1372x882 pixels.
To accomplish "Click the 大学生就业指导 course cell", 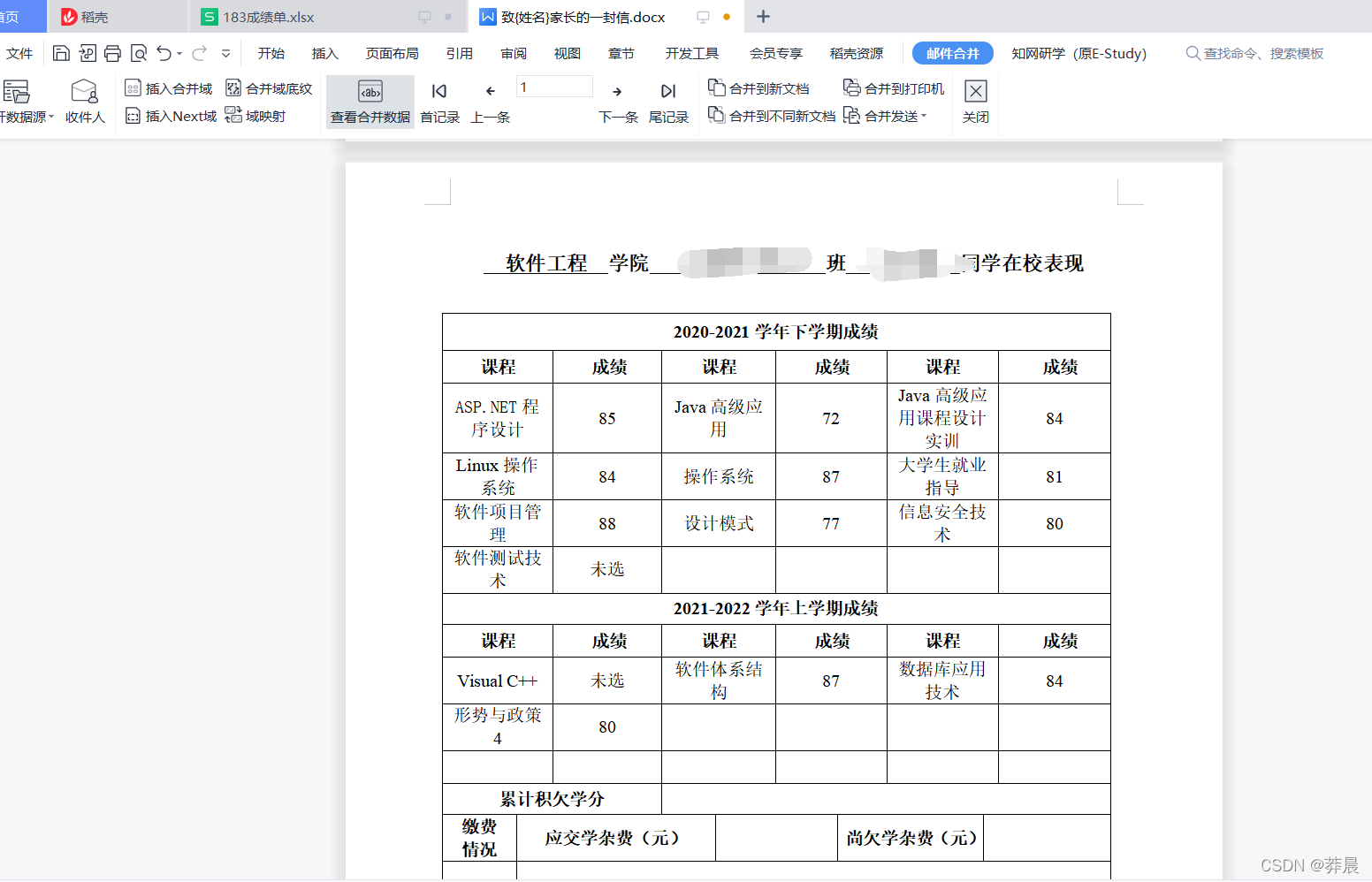I will 942,476.
